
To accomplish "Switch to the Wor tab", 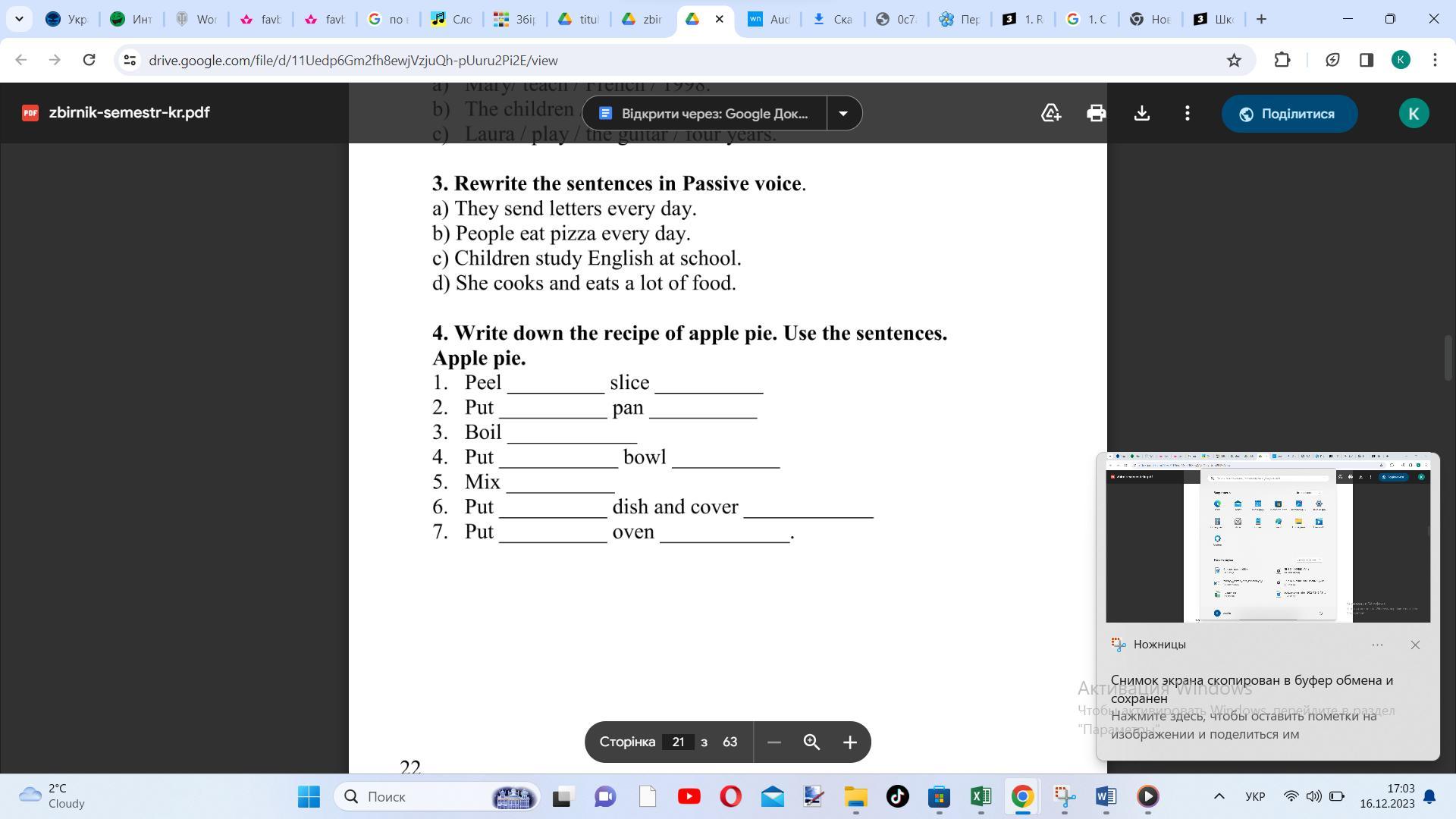I will click(x=196, y=19).
